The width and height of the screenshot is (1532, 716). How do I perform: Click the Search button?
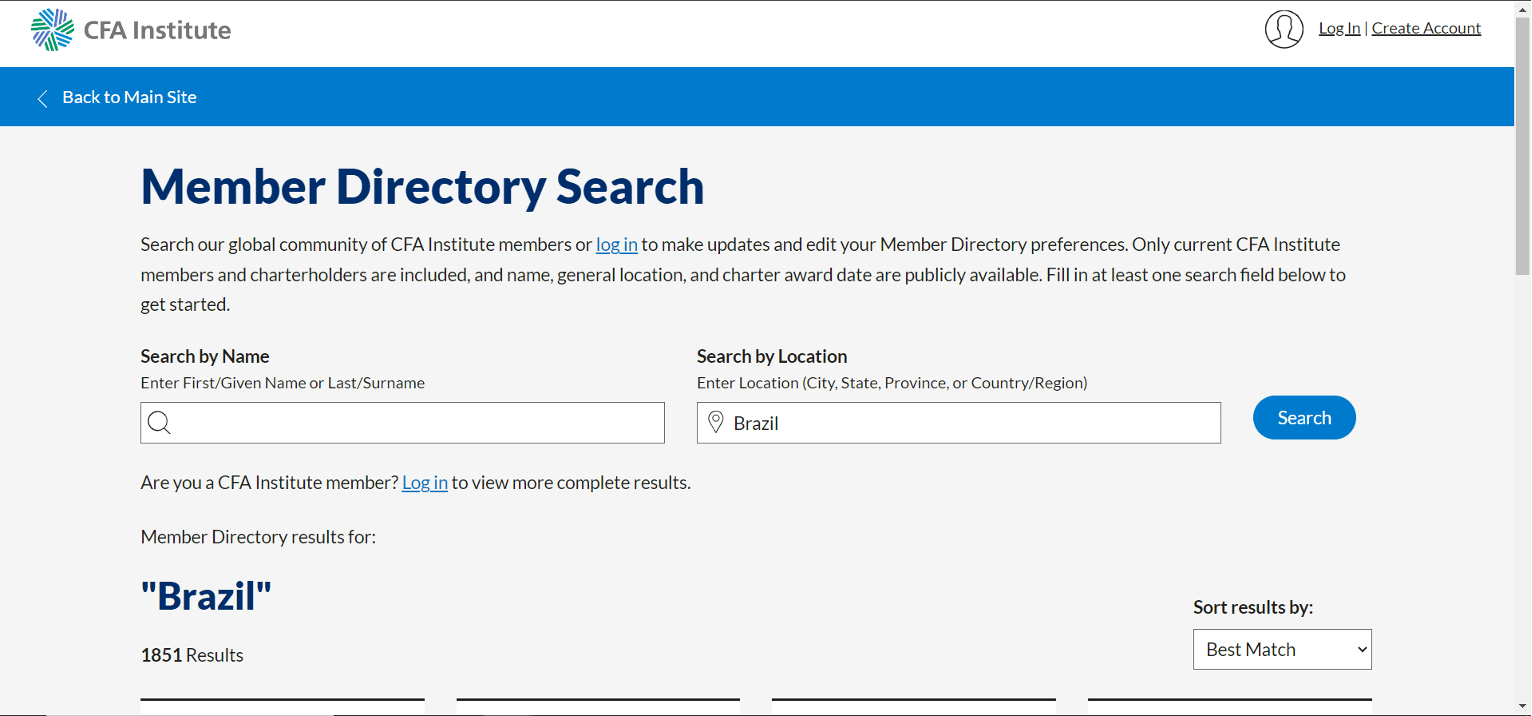click(x=1304, y=418)
